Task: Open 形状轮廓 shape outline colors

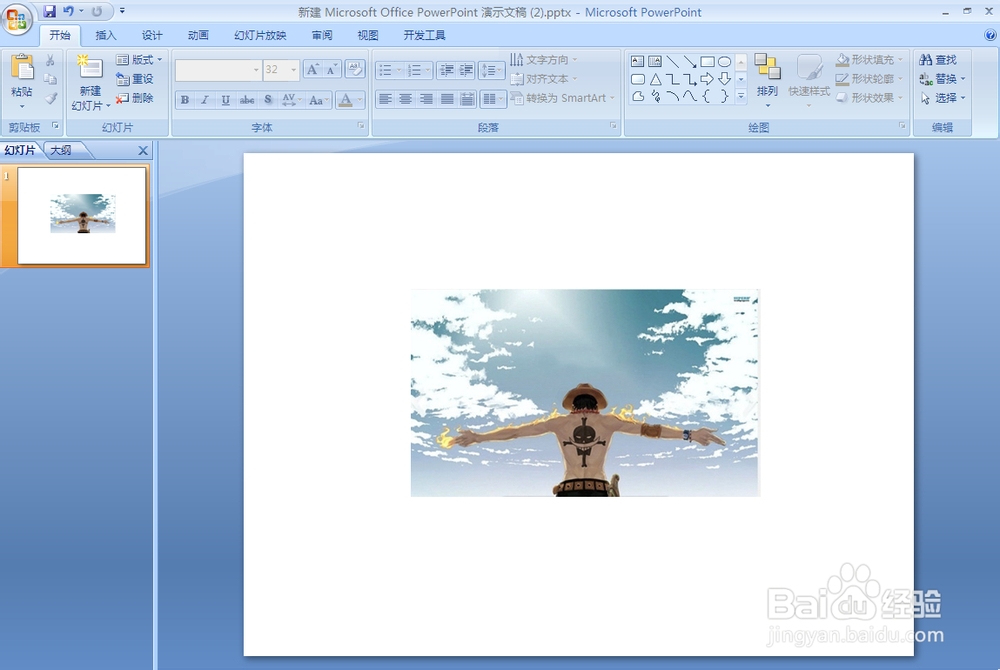Action: (870, 79)
